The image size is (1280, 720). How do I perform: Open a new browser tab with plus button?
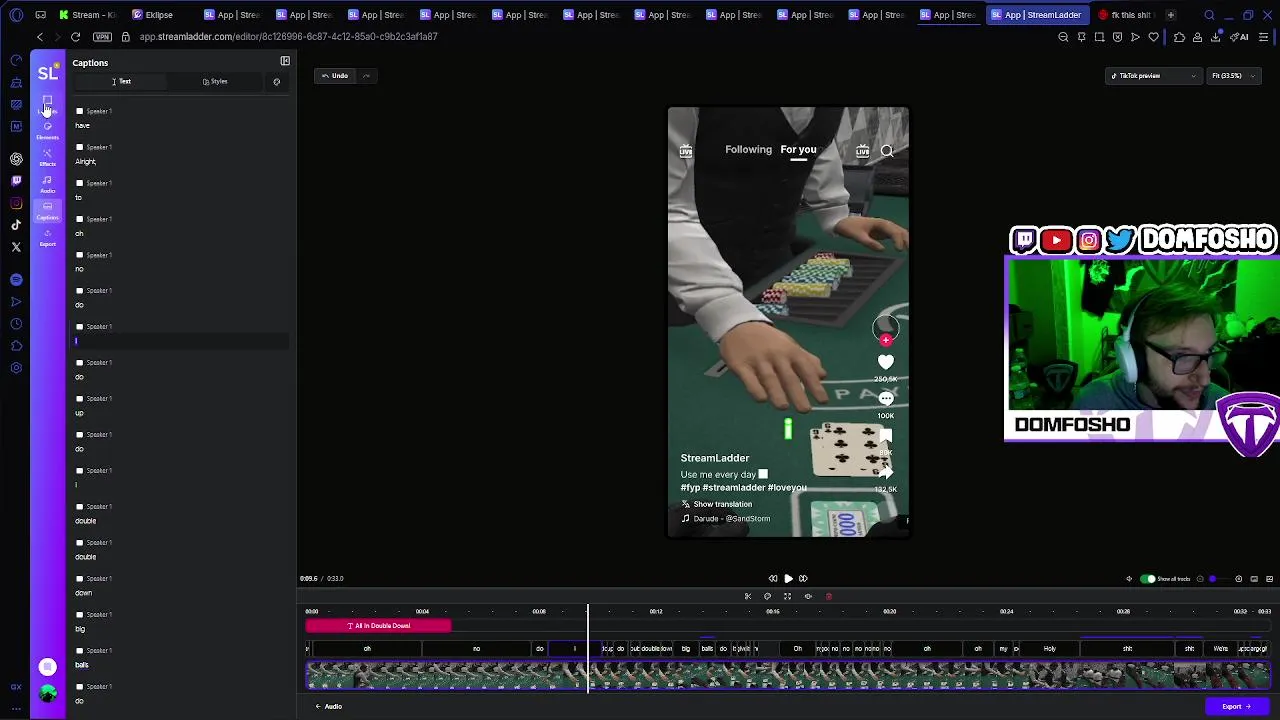point(1170,15)
